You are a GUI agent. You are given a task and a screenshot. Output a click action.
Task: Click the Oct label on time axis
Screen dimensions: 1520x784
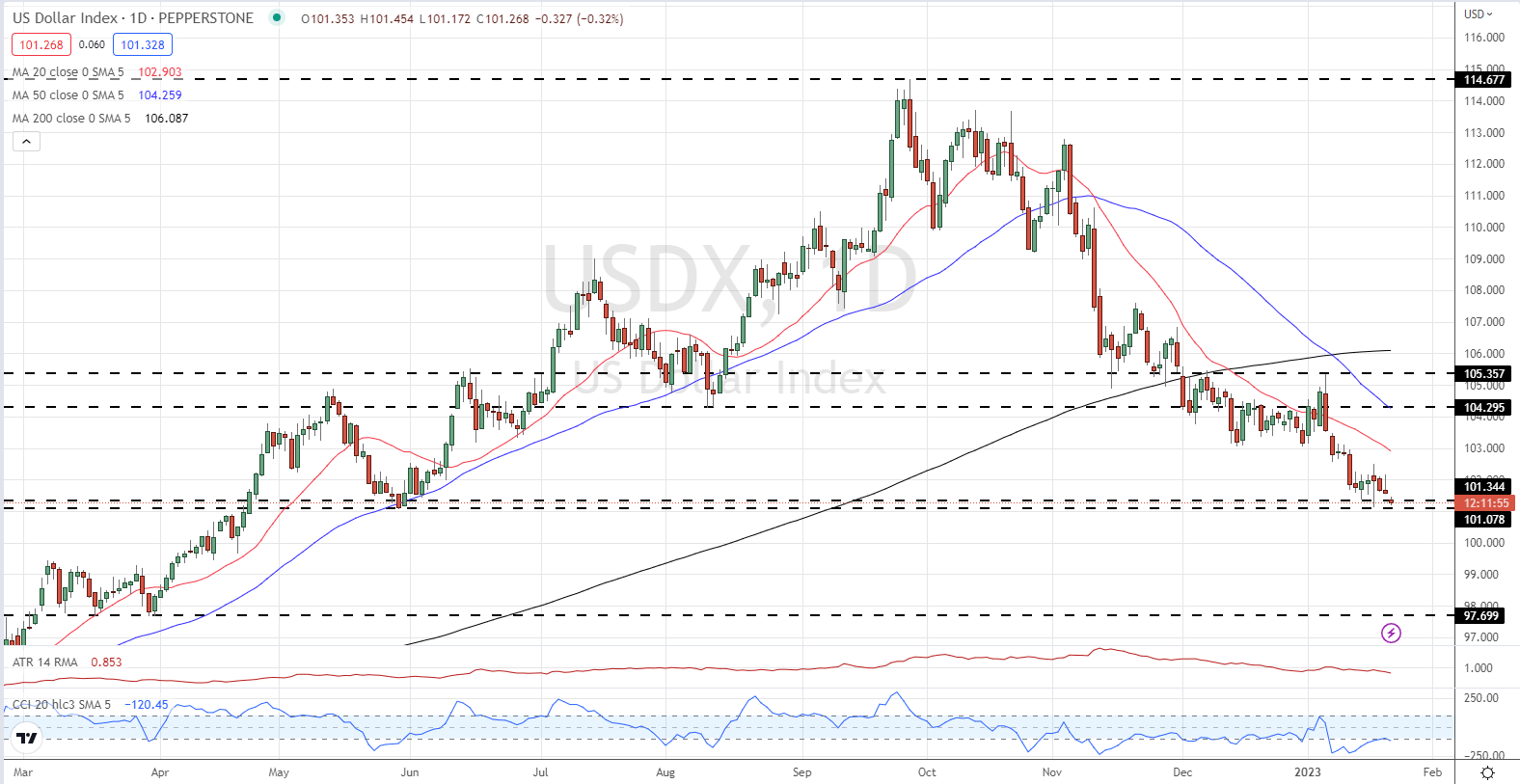point(927,772)
